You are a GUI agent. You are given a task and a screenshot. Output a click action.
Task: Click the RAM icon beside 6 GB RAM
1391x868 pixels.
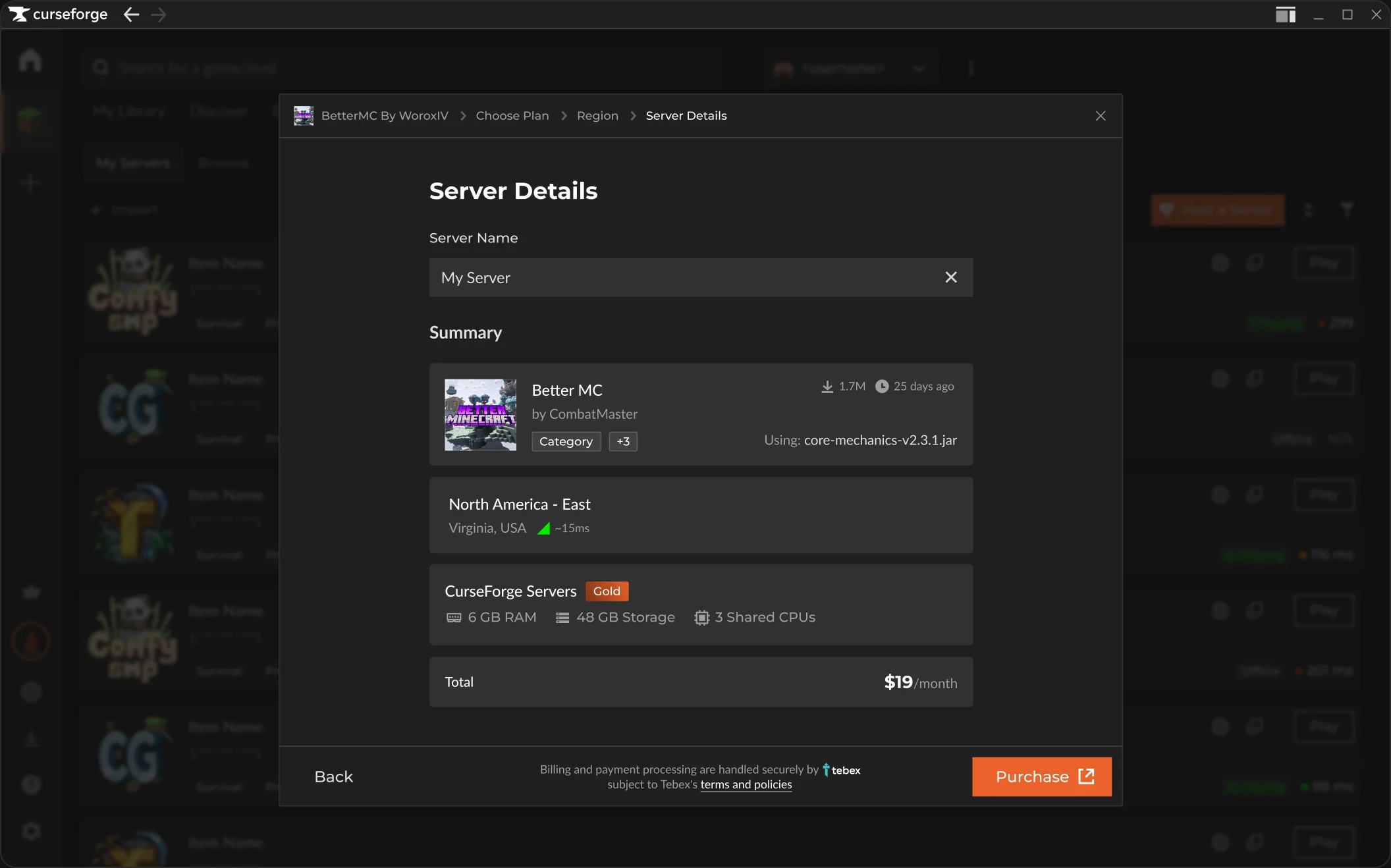click(x=454, y=618)
